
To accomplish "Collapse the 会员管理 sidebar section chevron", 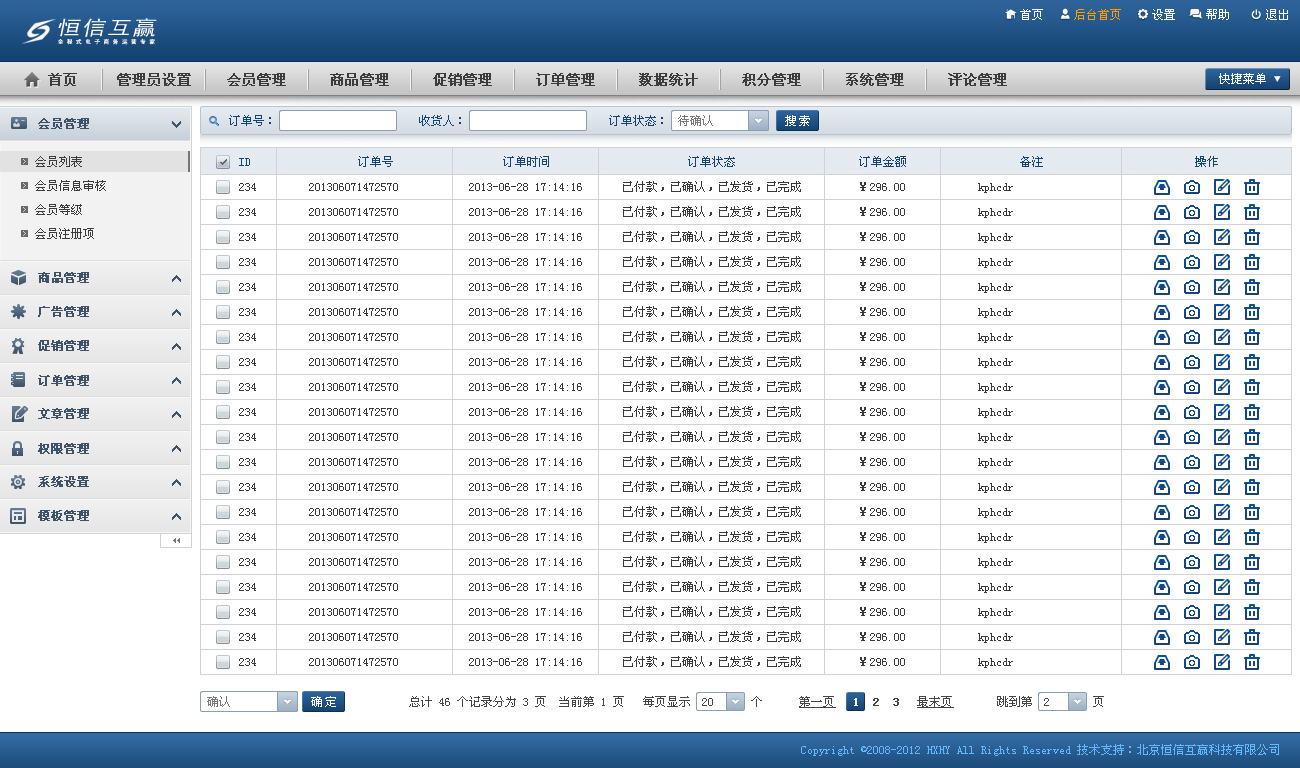I will (176, 124).
